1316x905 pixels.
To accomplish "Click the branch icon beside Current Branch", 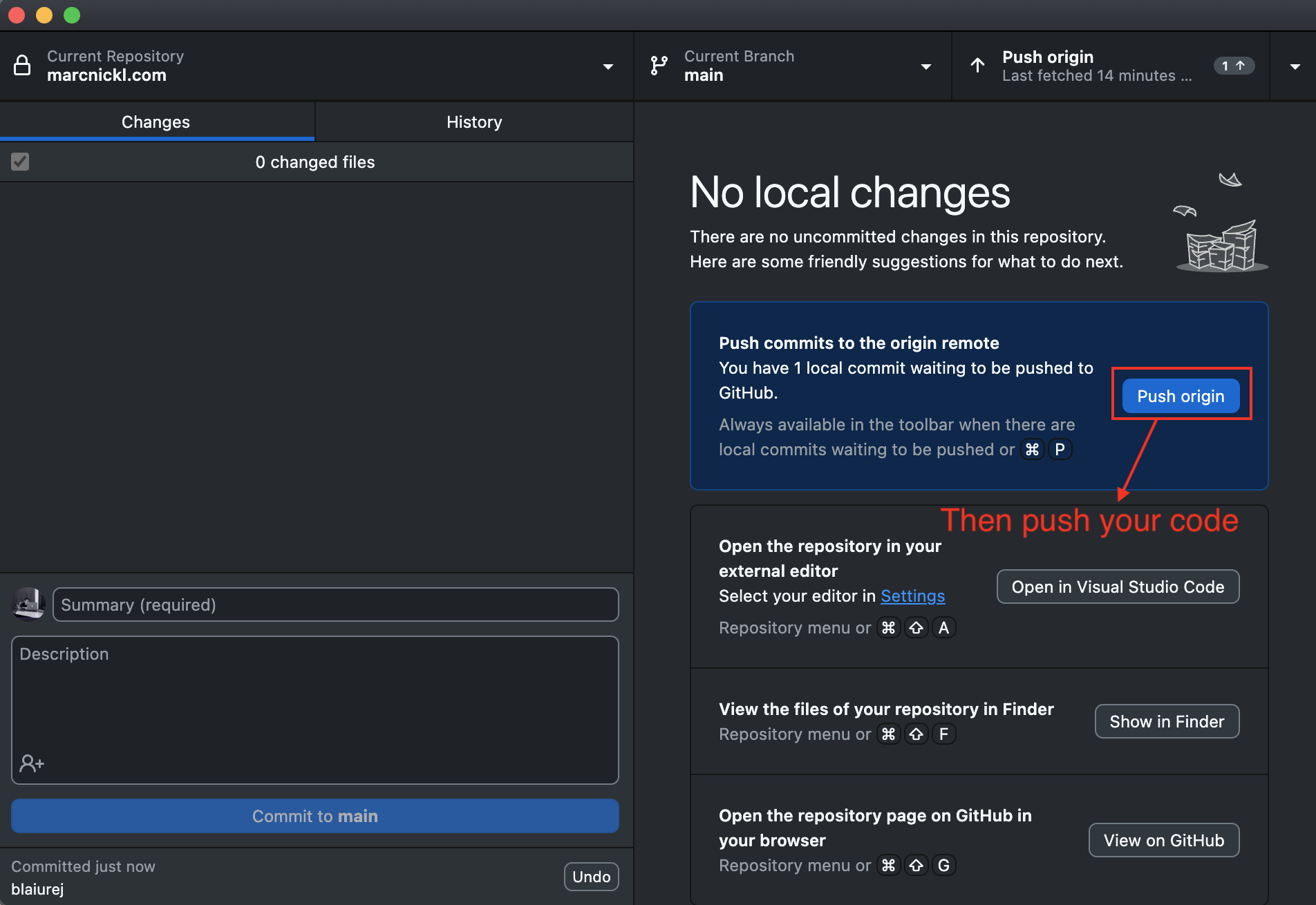I will point(659,66).
